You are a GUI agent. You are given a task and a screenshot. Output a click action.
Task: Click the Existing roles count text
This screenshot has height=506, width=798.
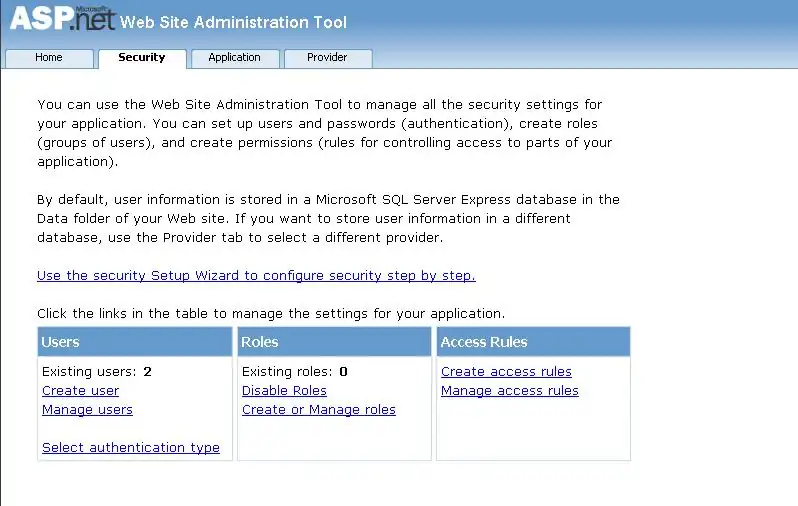point(294,372)
